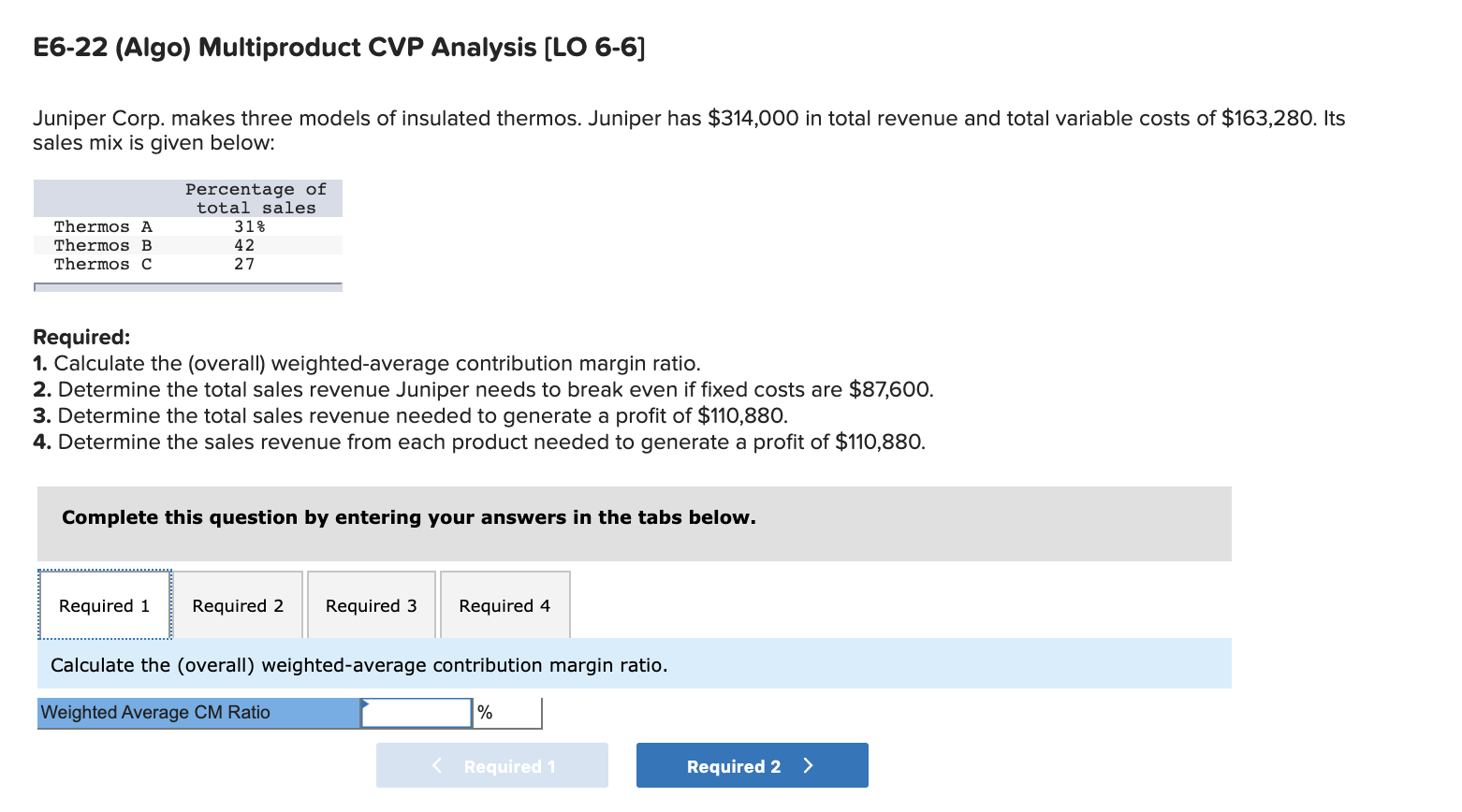Switch to the Required 3 tab

[370, 605]
